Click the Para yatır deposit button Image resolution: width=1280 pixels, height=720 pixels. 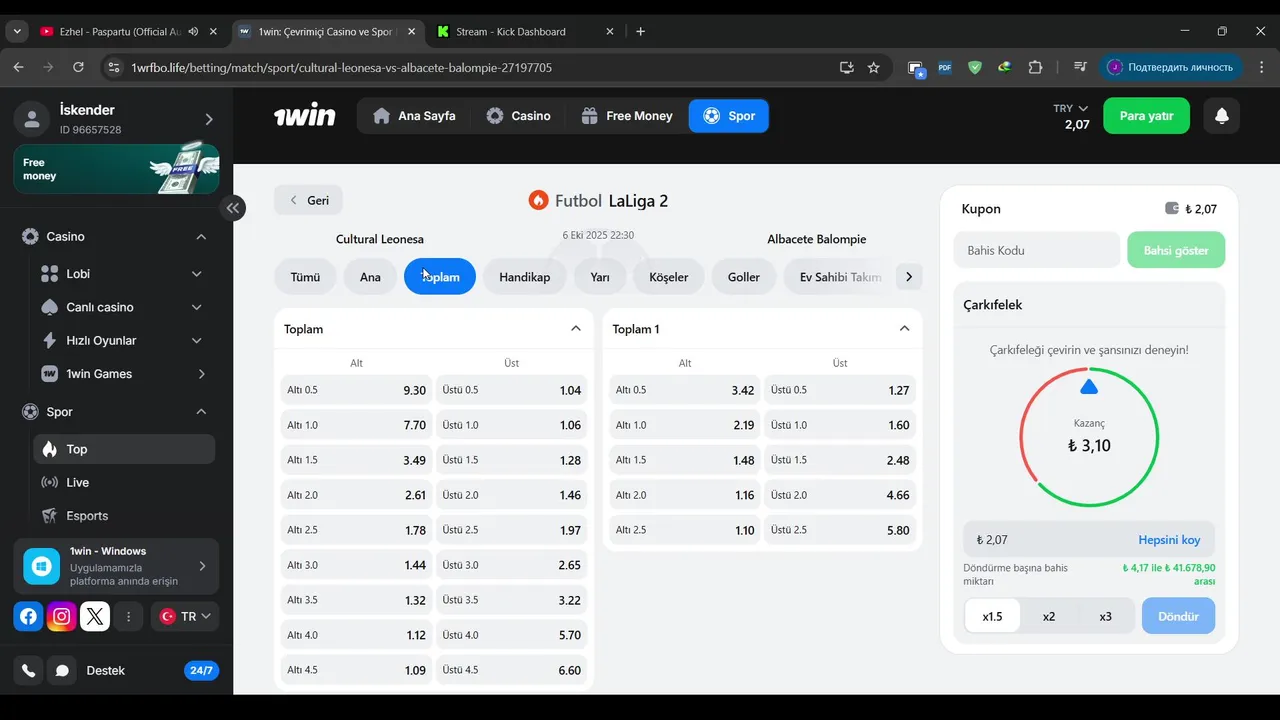[x=1146, y=116]
